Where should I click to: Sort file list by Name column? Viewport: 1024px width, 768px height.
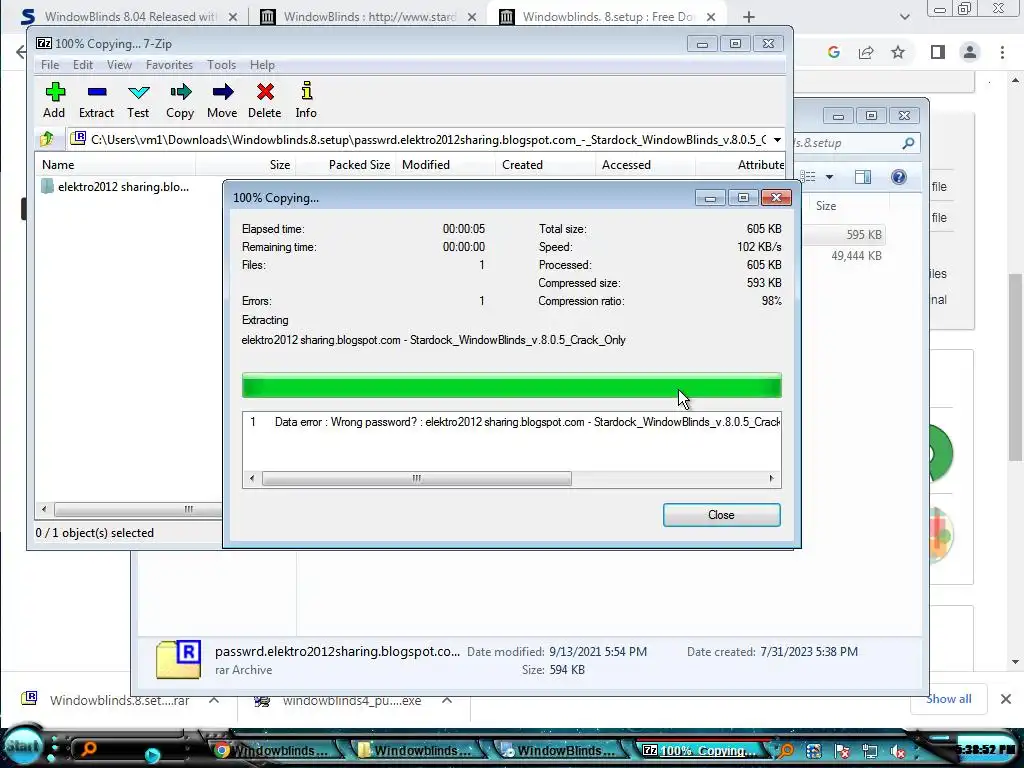point(116,165)
